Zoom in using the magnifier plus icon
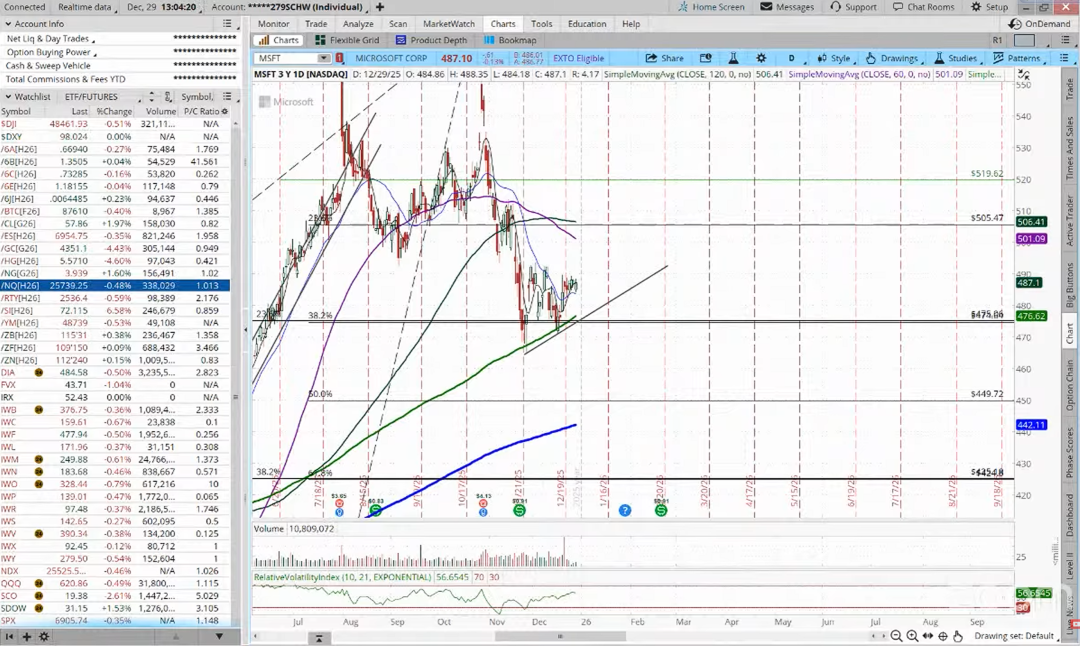Viewport: 1080px width, 646px height. (x=913, y=636)
